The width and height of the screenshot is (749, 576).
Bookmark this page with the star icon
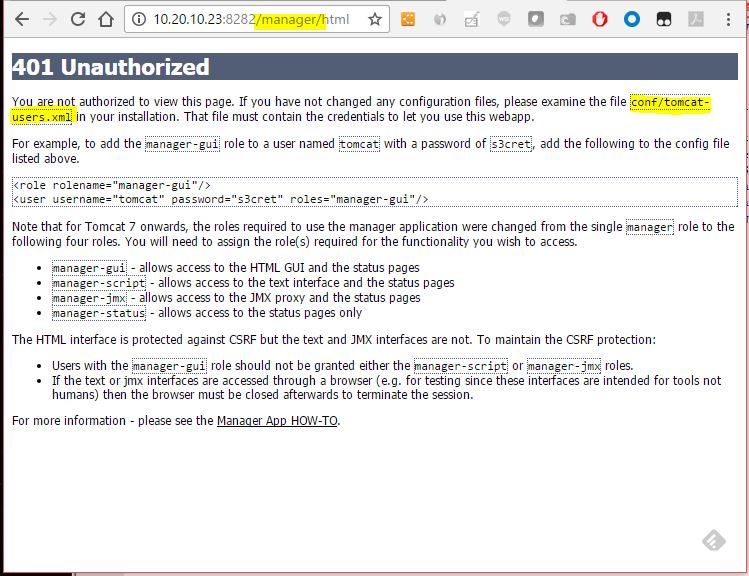coord(375,19)
